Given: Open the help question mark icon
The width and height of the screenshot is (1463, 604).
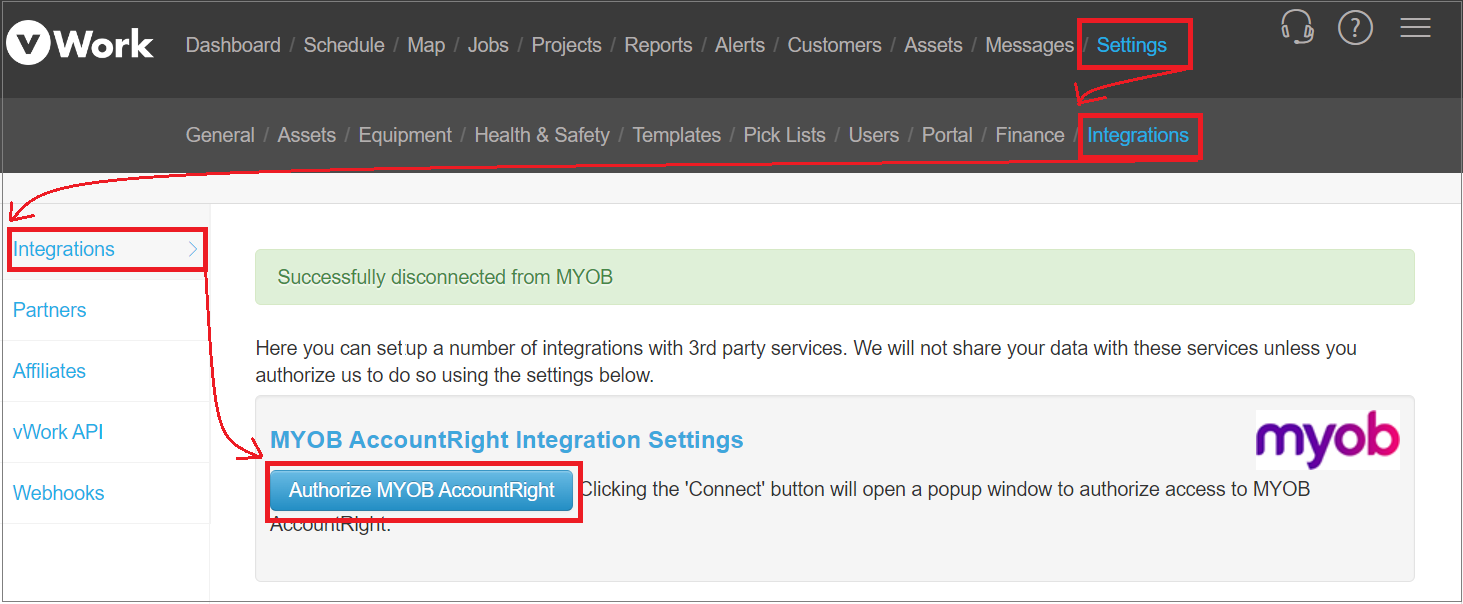Looking at the screenshot, I should coord(1355,28).
